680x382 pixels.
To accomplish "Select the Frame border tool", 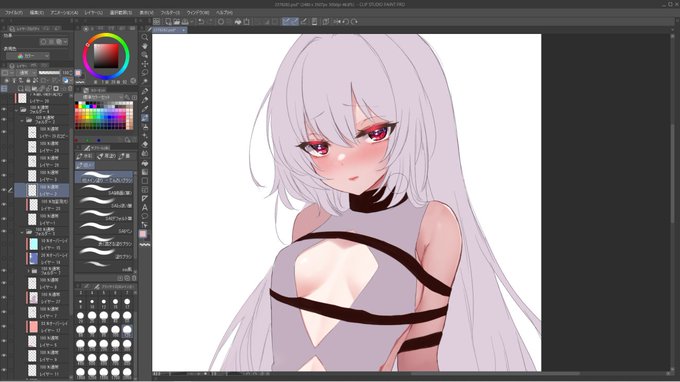I will (x=145, y=190).
